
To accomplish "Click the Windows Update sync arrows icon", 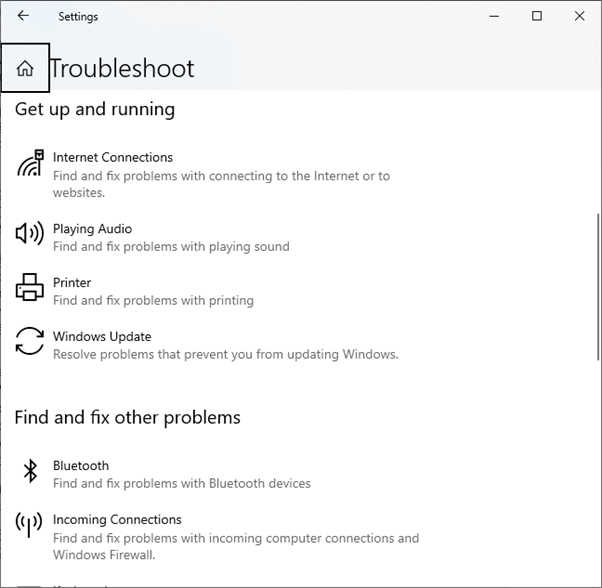I will 30,341.
